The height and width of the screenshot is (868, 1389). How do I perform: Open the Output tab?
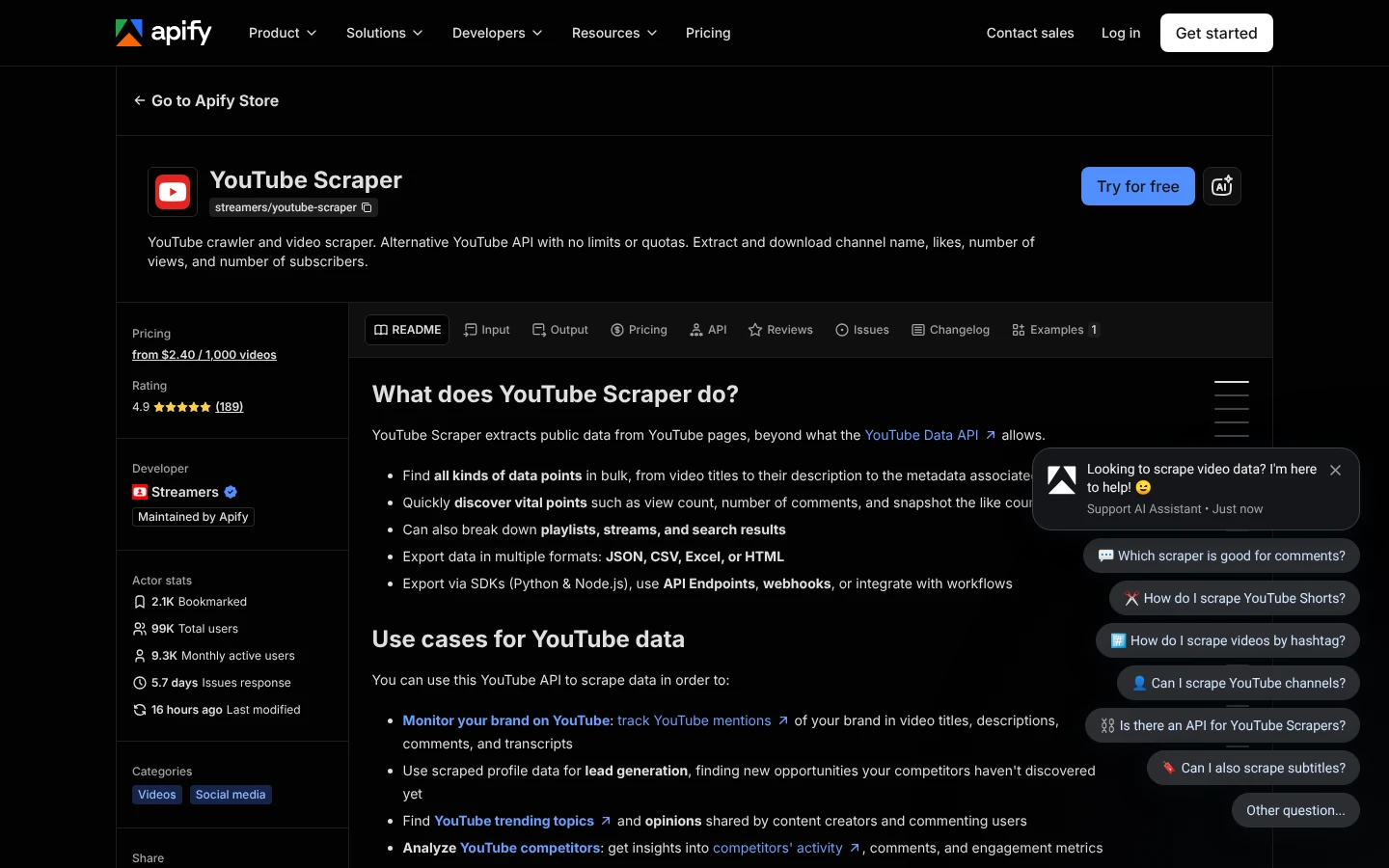(x=560, y=330)
